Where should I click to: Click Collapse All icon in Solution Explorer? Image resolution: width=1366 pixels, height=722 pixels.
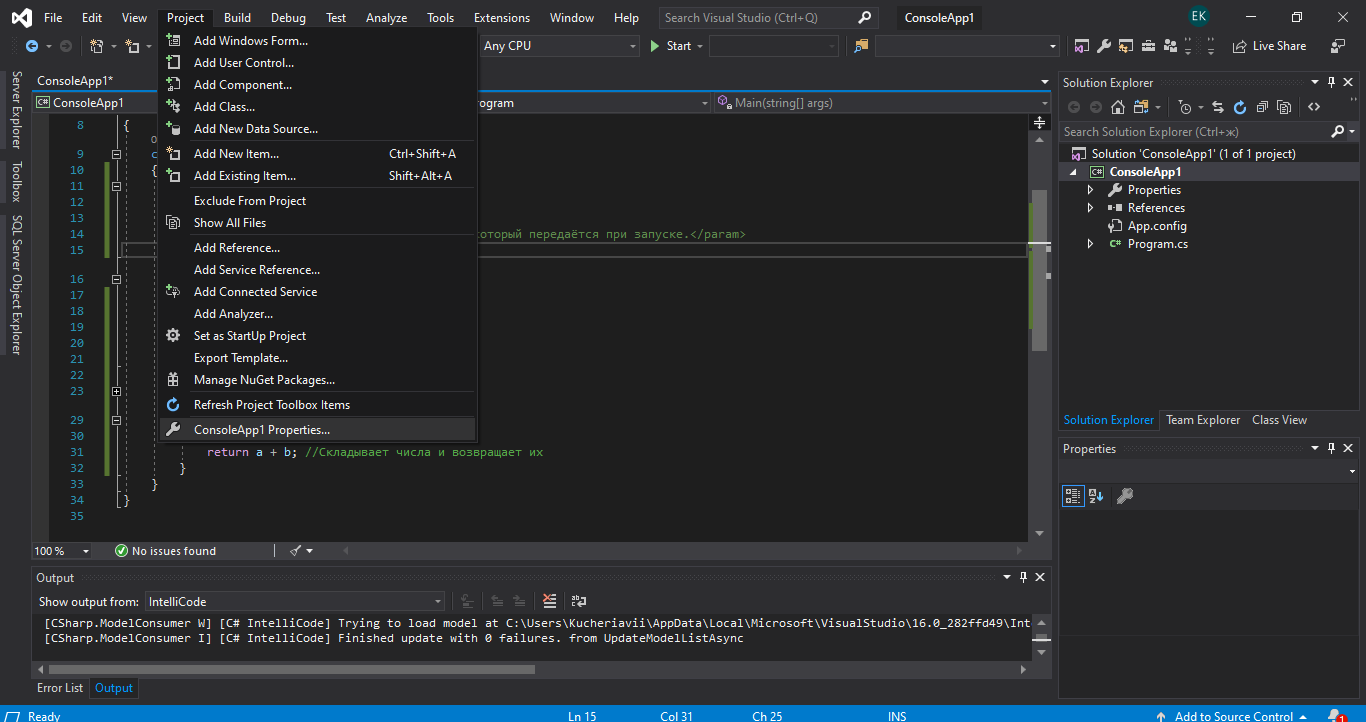point(1262,107)
